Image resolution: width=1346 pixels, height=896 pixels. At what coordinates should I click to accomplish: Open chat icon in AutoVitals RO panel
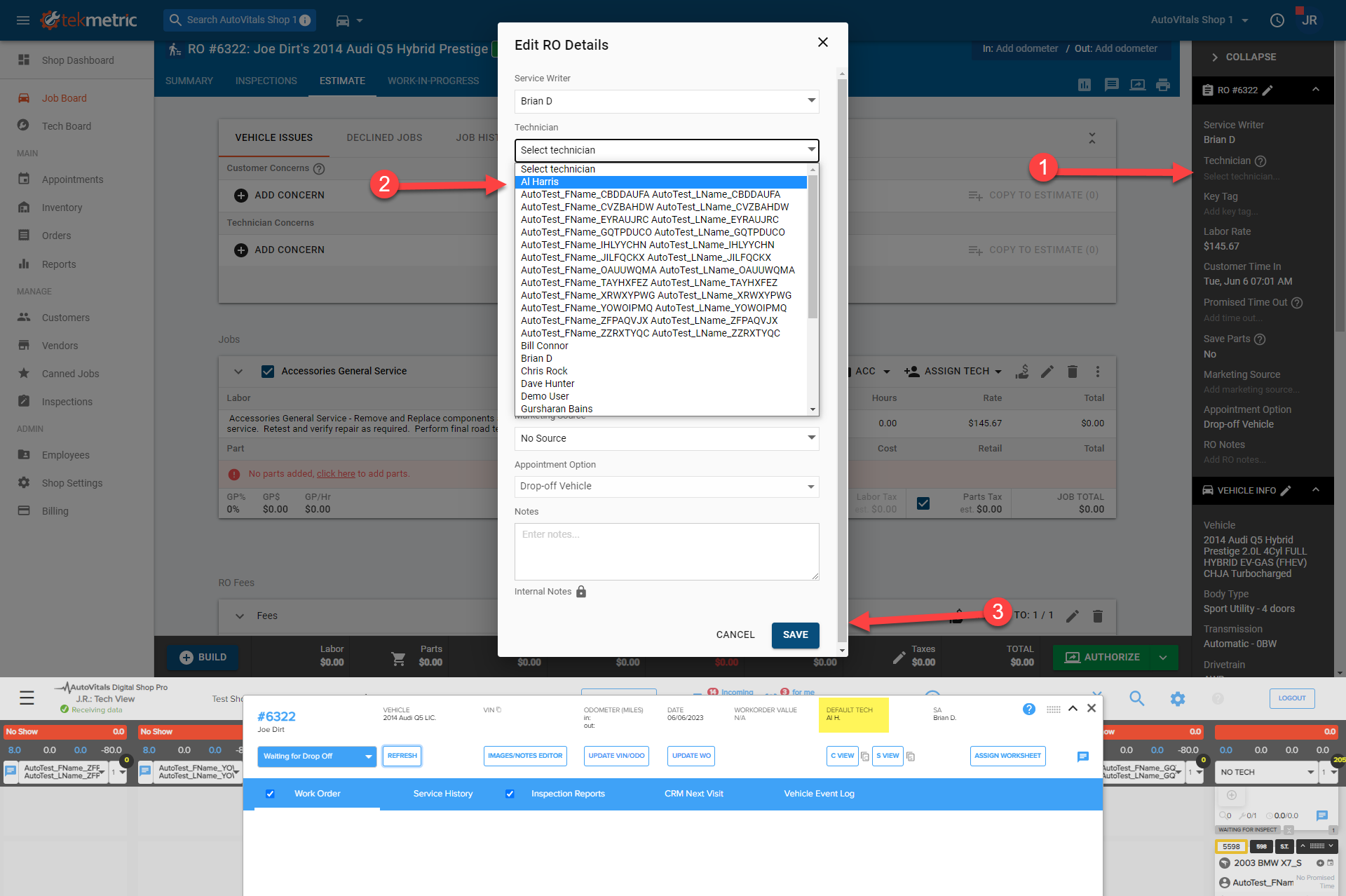[1083, 756]
